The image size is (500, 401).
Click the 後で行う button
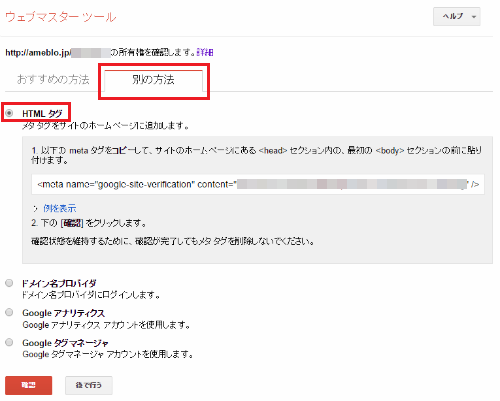(x=89, y=385)
